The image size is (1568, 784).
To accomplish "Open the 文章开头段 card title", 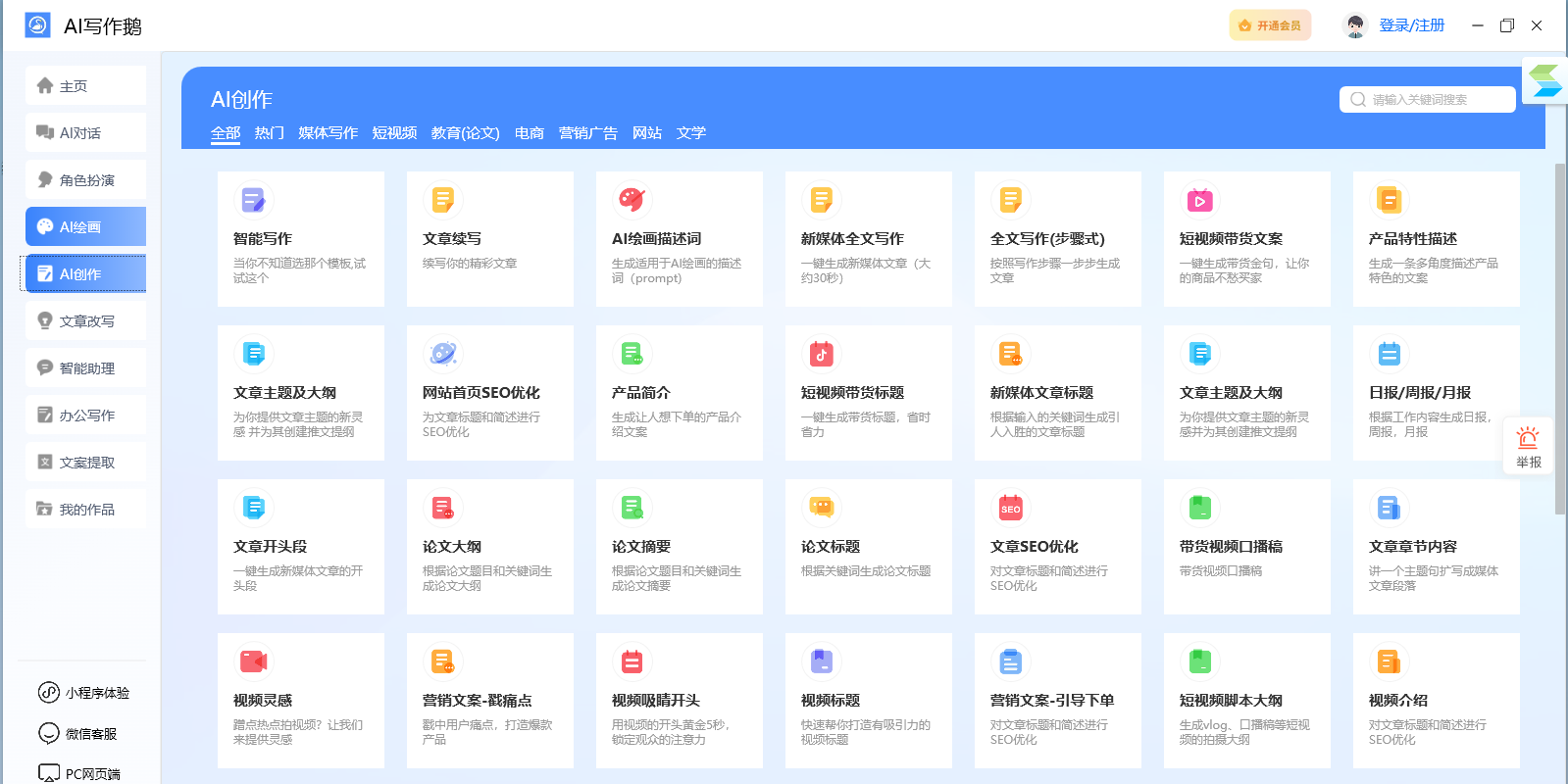I will click(271, 547).
